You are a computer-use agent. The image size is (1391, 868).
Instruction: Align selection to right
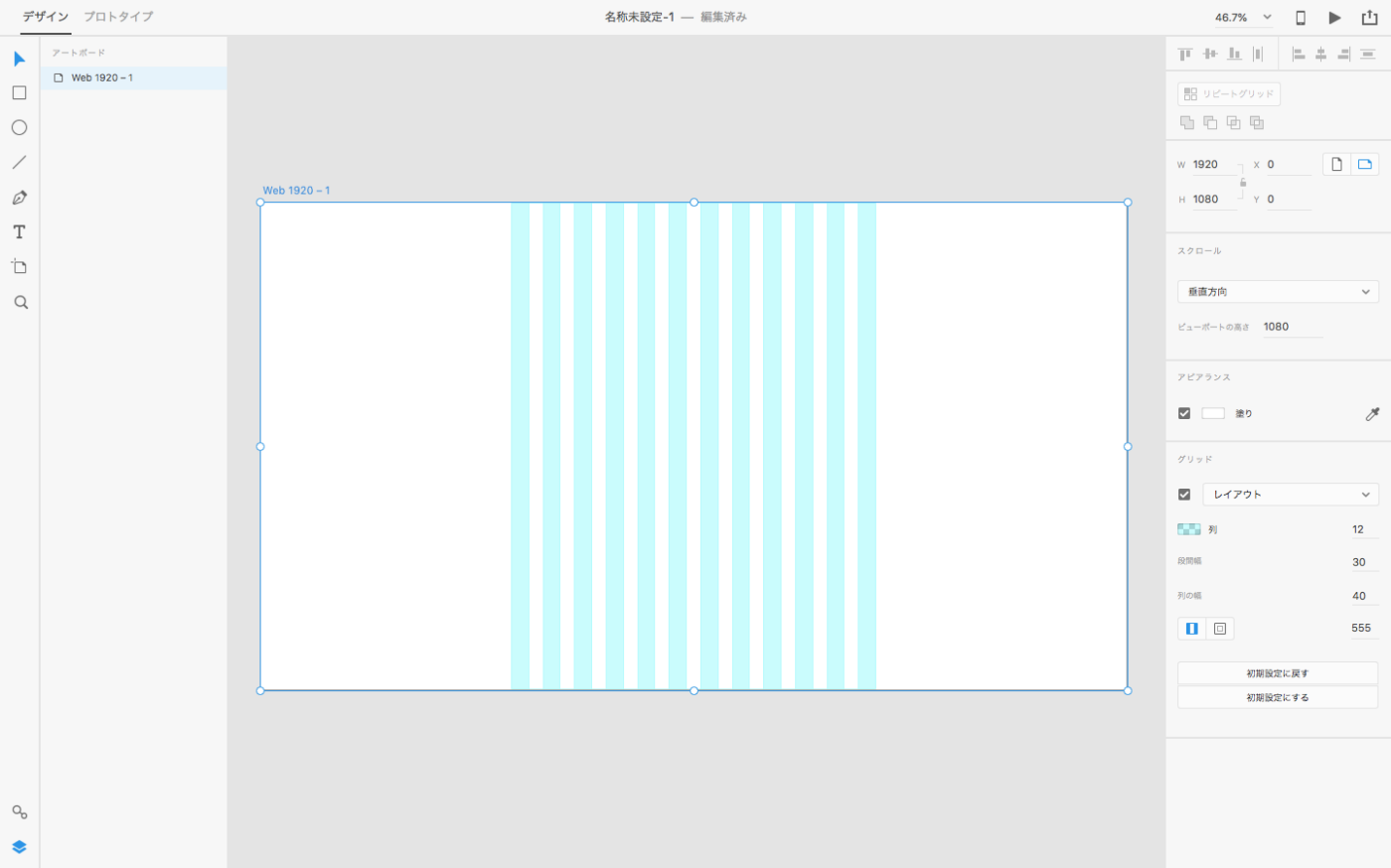click(x=1344, y=54)
